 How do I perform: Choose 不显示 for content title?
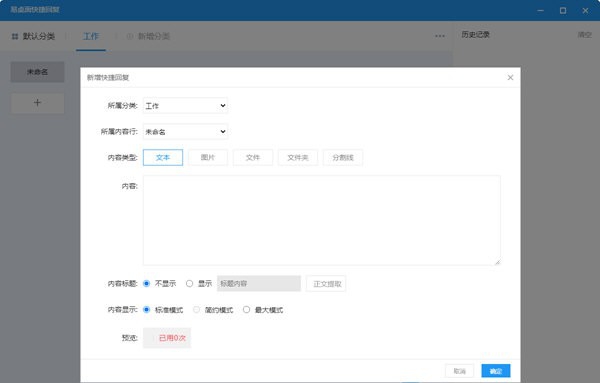click(x=146, y=284)
